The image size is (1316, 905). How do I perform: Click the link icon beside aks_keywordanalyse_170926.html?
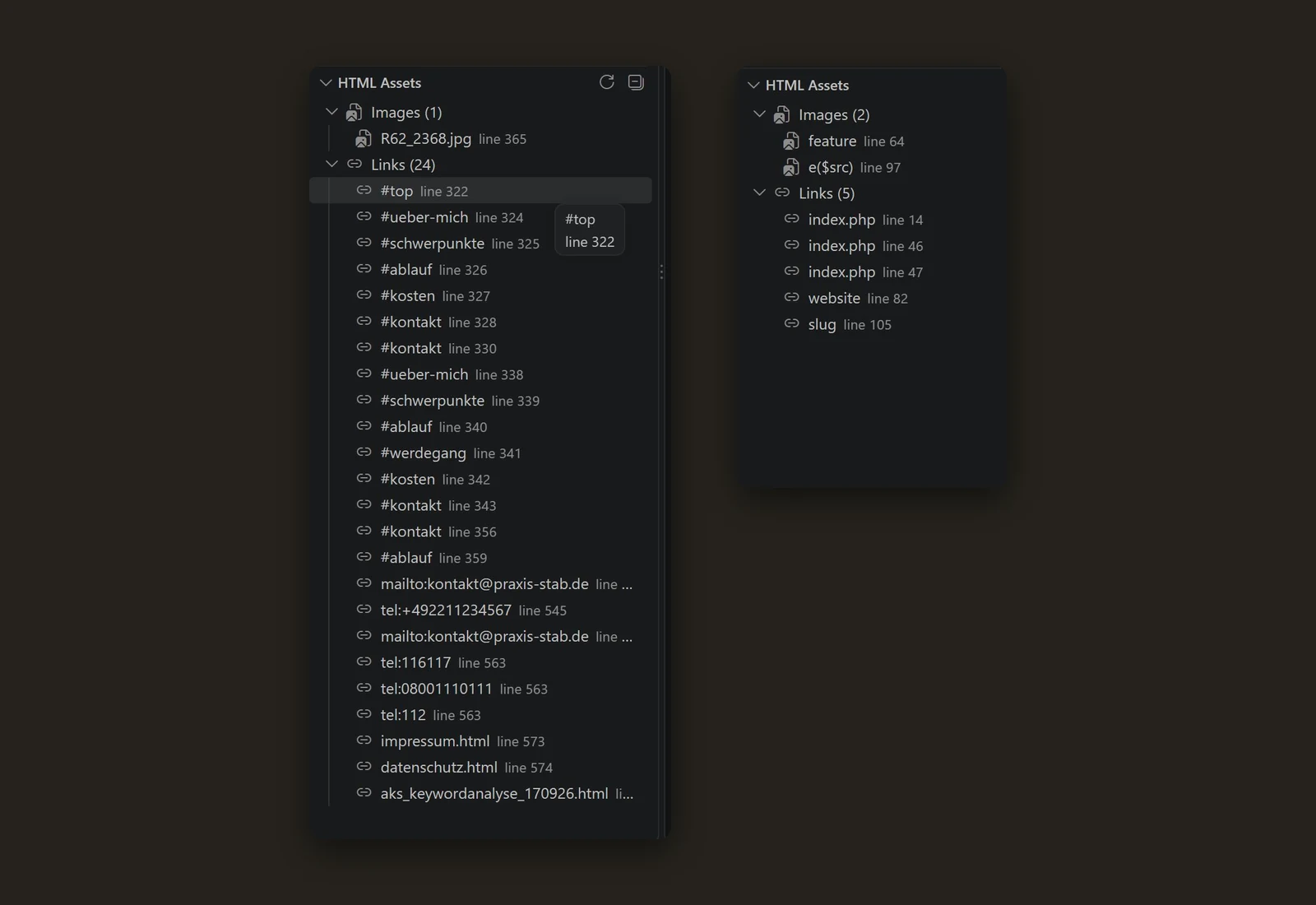click(x=364, y=793)
